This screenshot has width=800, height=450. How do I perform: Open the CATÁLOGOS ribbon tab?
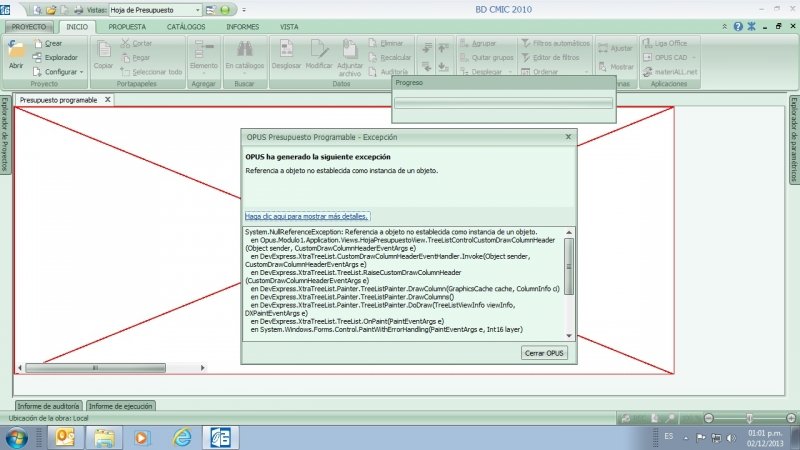(x=186, y=26)
